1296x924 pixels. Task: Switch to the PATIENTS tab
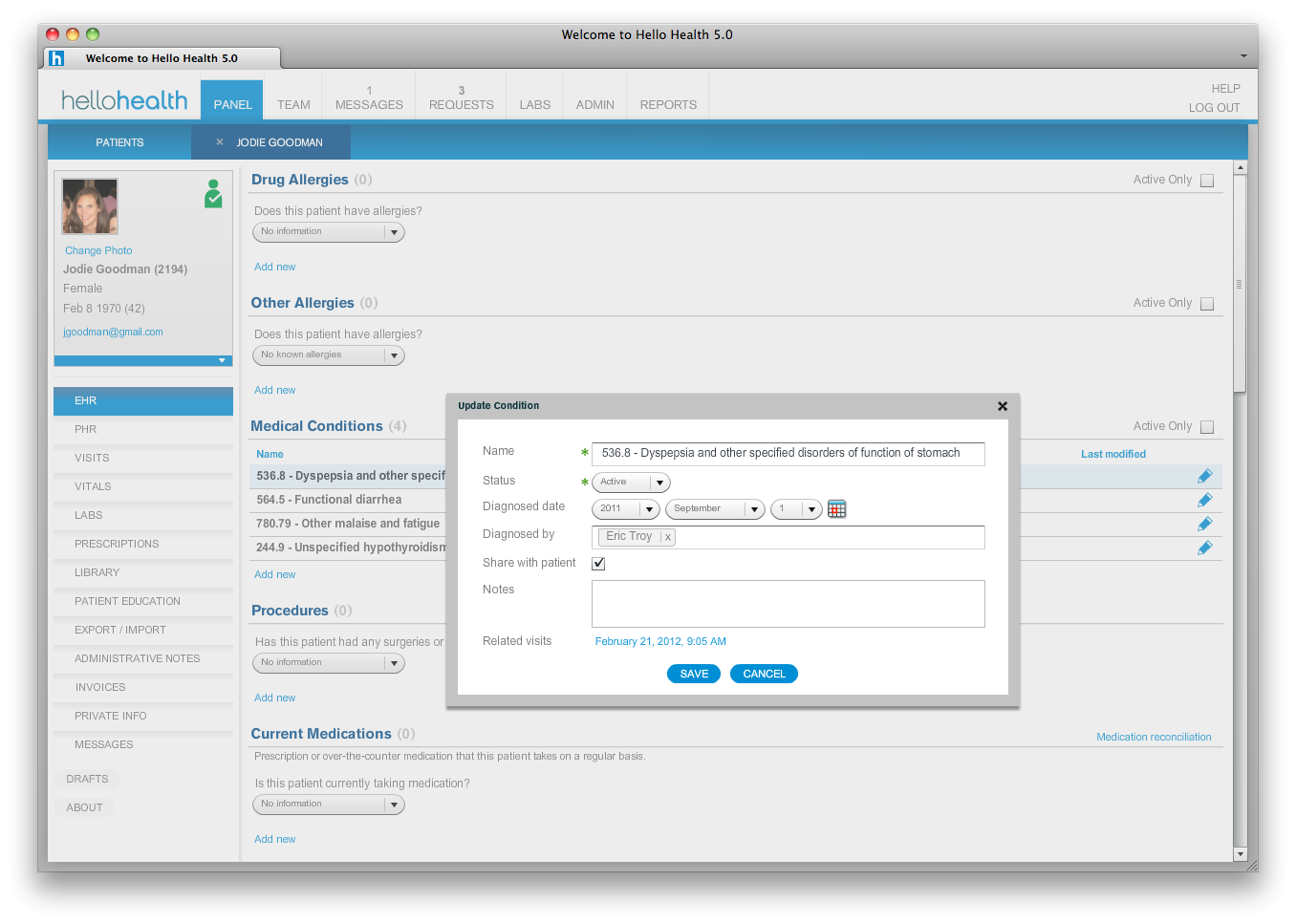point(119,140)
